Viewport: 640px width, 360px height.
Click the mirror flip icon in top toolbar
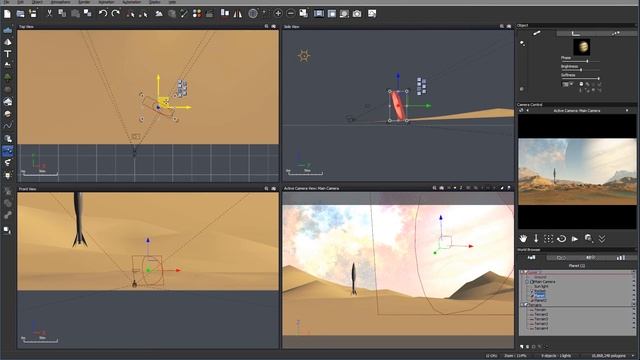(238, 14)
